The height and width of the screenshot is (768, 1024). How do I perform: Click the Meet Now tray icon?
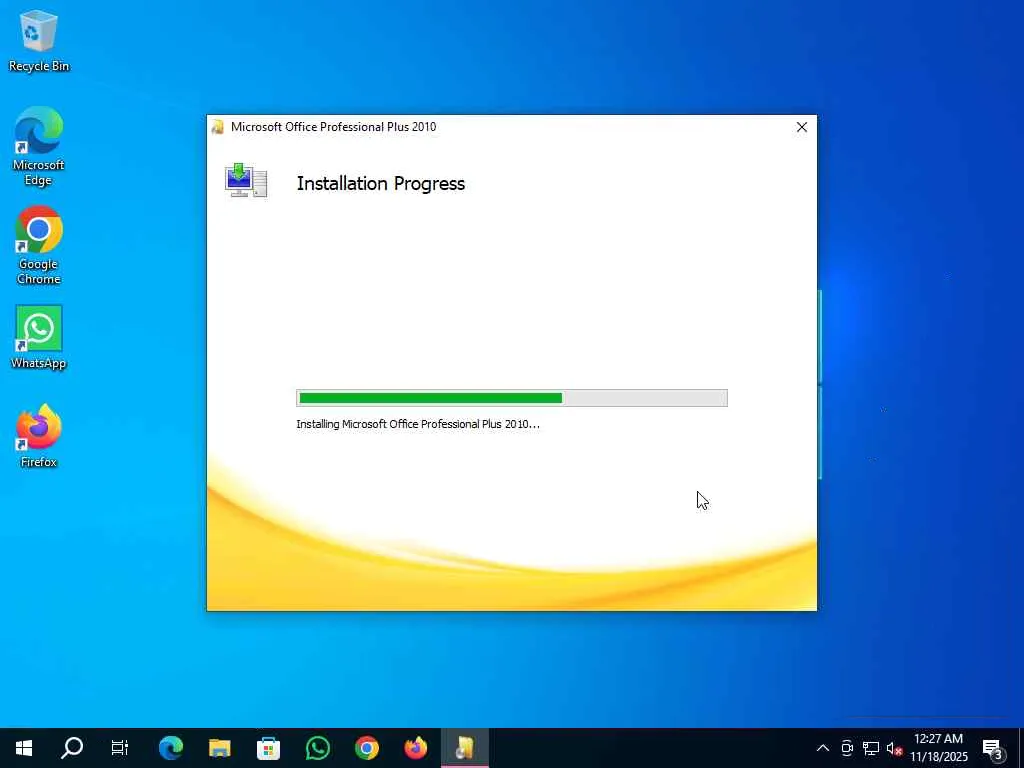[x=847, y=748]
